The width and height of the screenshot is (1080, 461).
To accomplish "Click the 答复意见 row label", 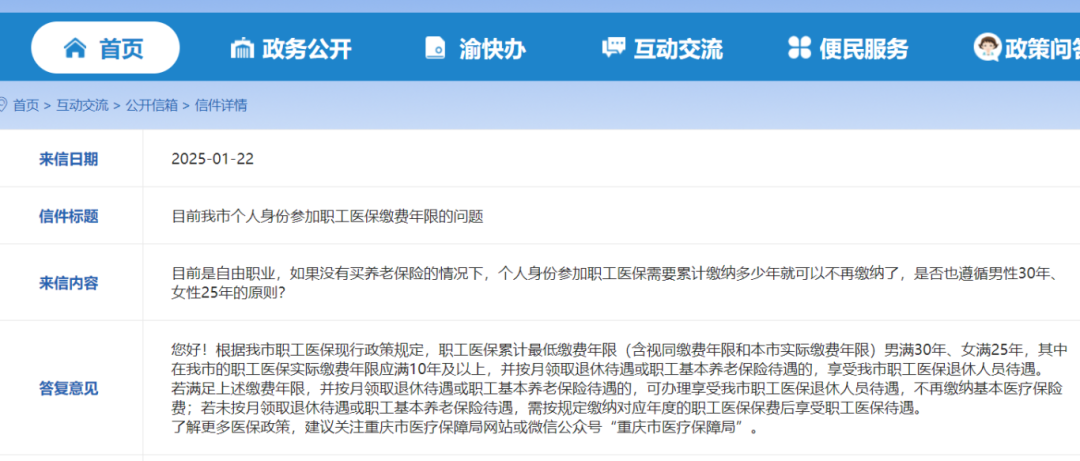I will coord(68,388).
